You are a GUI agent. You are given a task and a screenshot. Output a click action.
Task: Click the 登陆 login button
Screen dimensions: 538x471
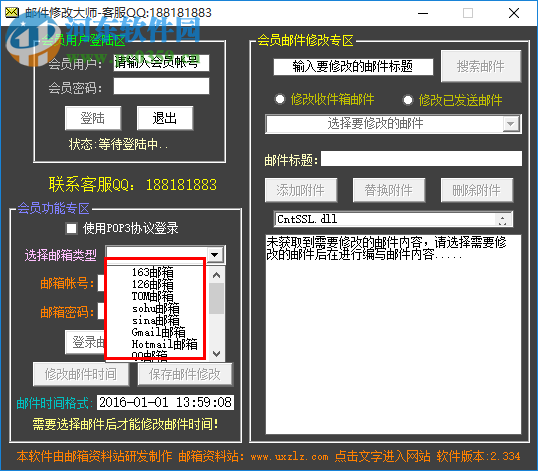[x=93, y=118]
